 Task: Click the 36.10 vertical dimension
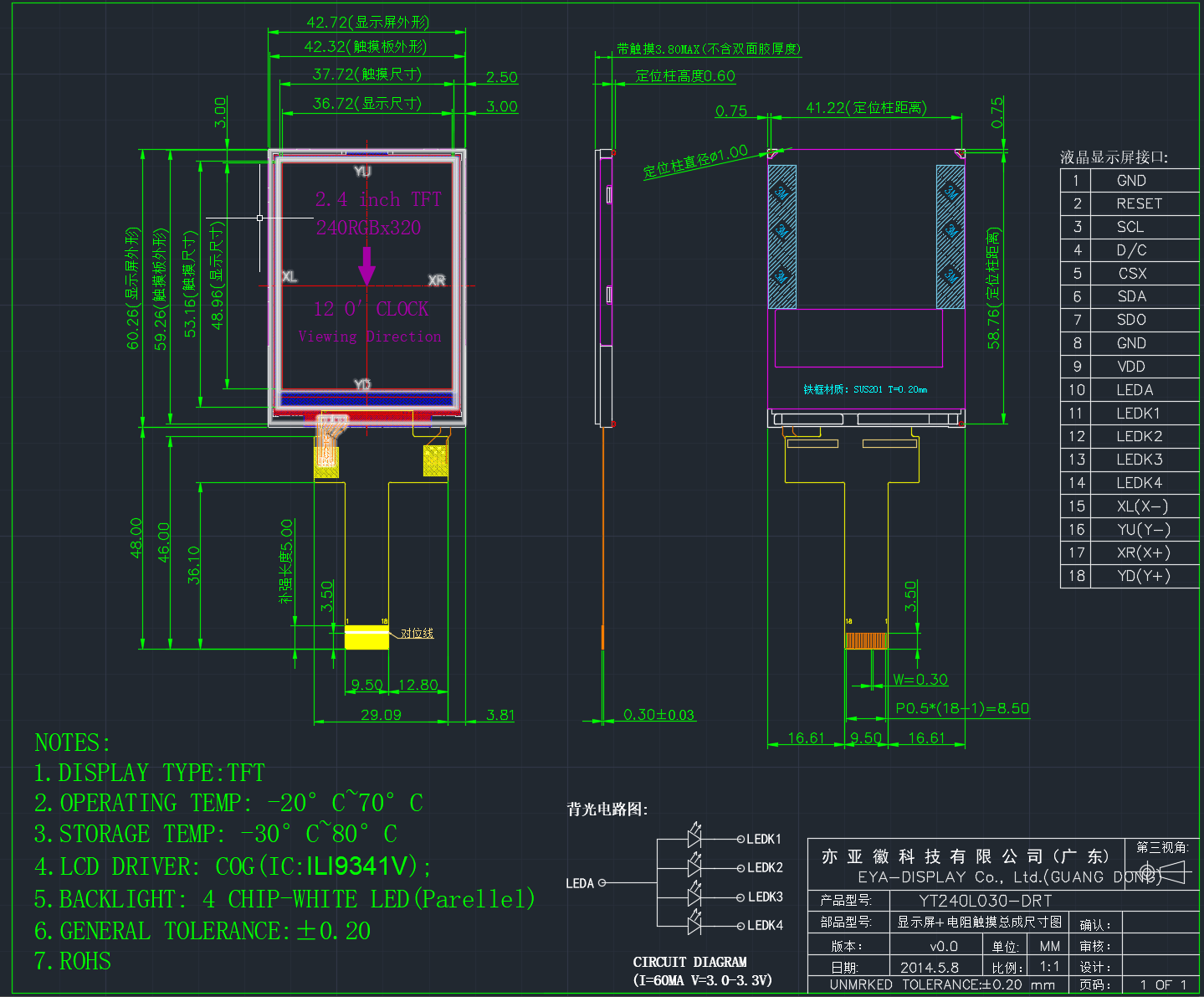(x=193, y=565)
